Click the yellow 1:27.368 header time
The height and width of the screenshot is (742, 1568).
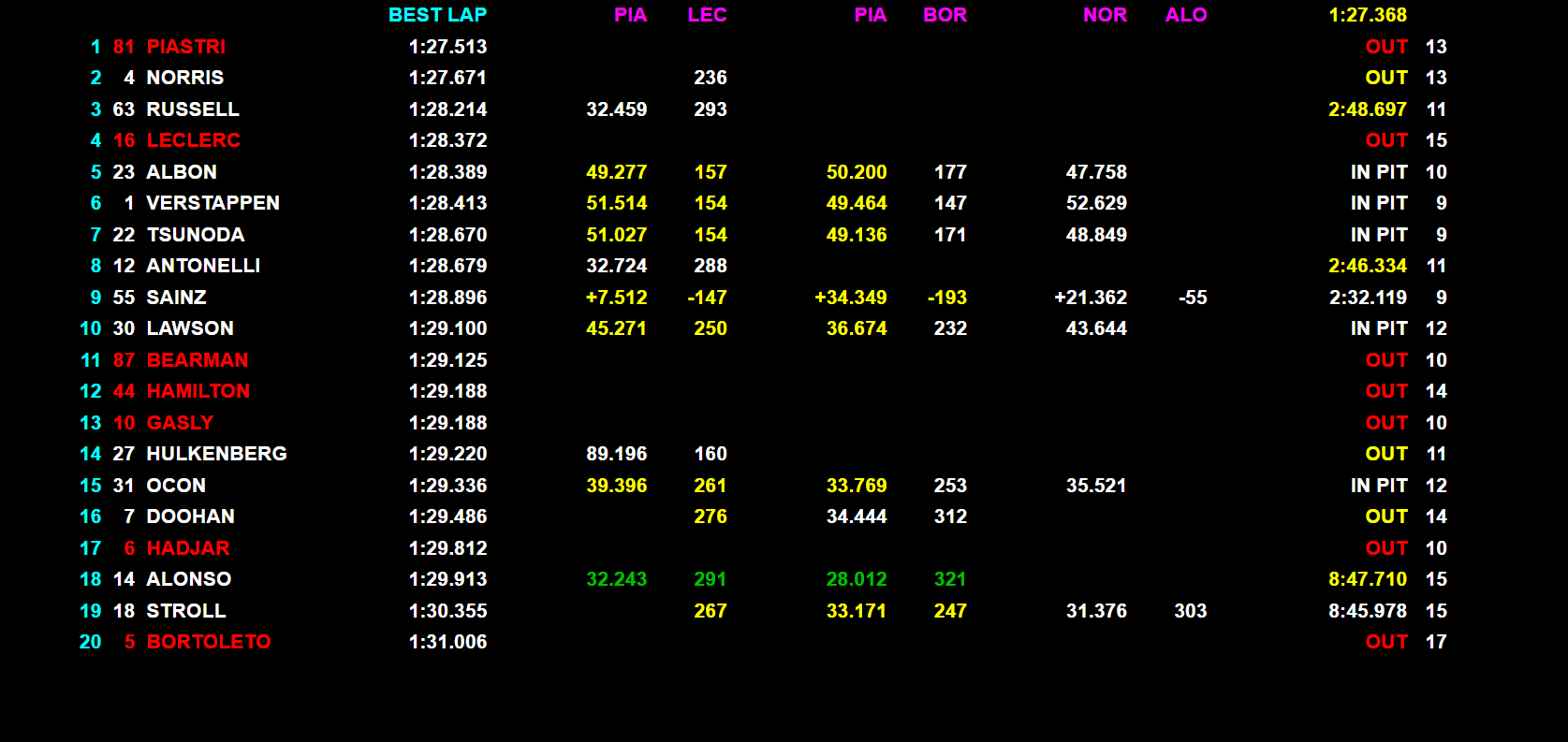coord(1367,15)
